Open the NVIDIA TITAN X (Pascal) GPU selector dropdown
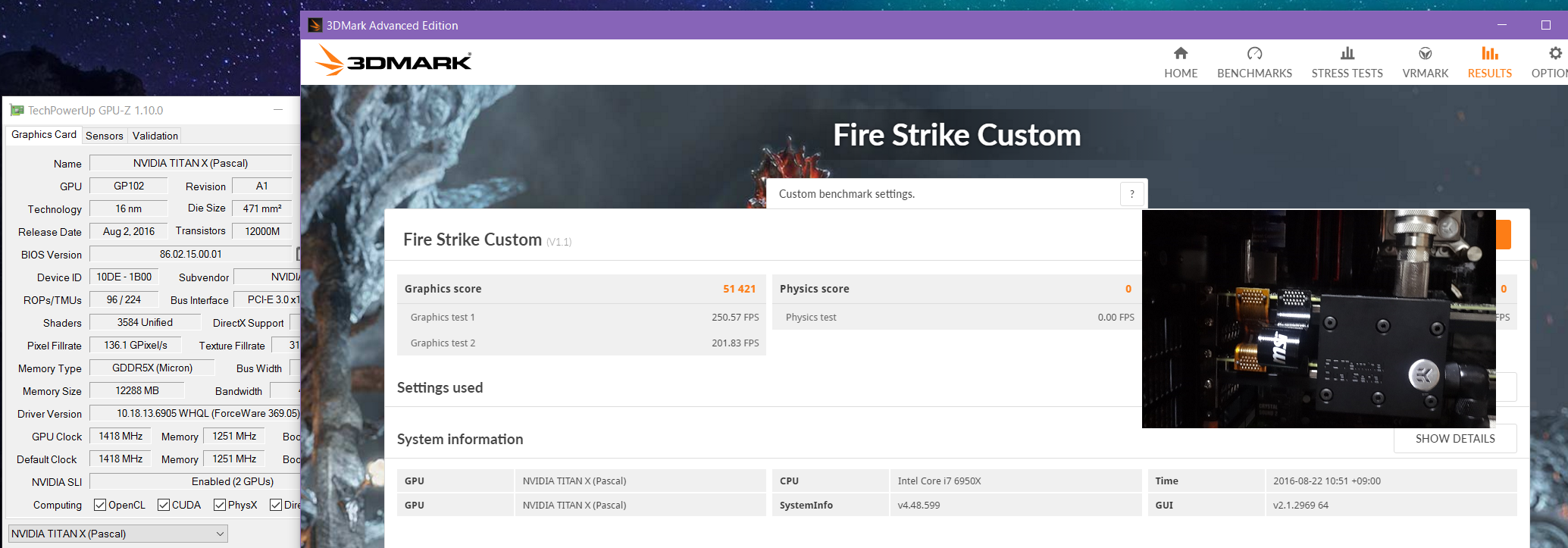The image size is (1568, 548). click(117, 534)
